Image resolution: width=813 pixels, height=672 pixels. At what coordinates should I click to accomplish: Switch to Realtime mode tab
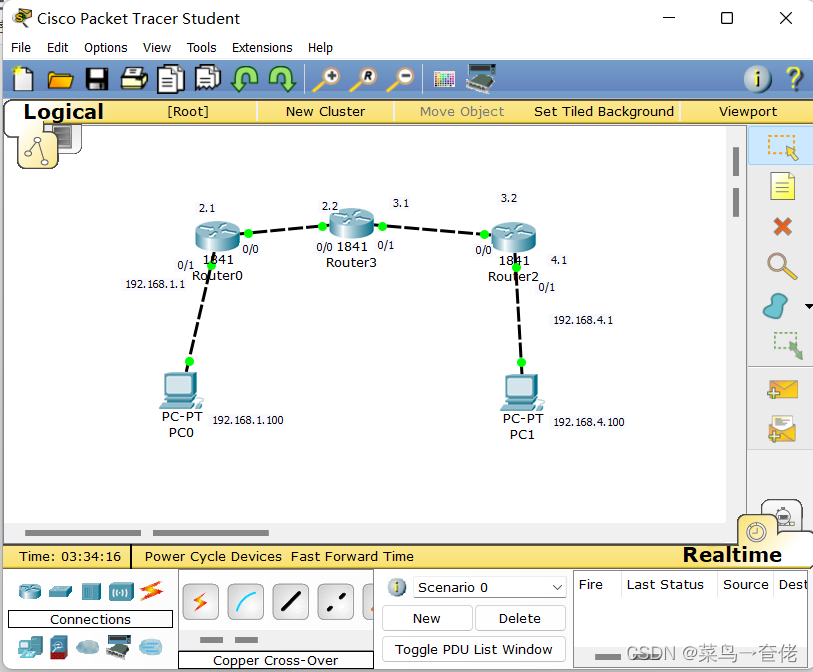pos(732,555)
